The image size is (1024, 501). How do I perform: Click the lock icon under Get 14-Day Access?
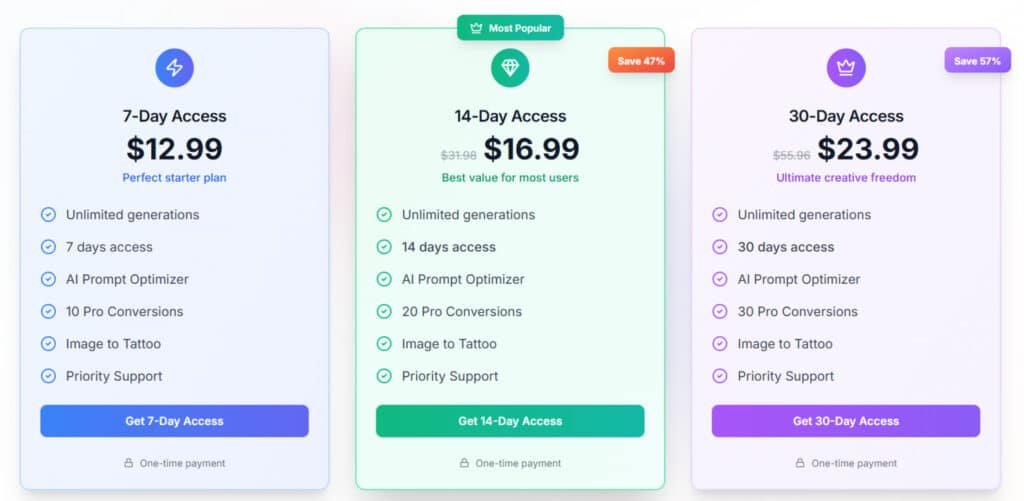pos(464,463)
